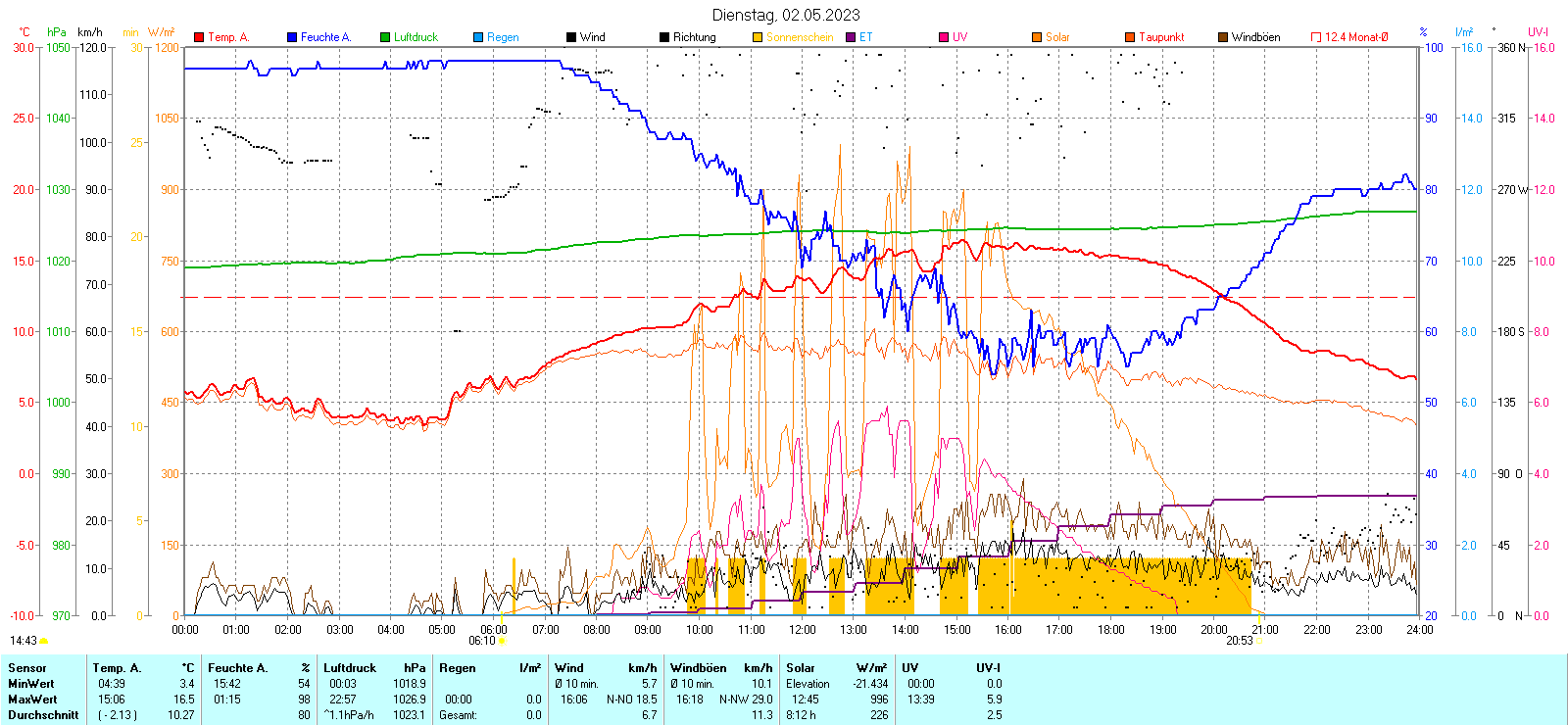
Task: Click the pink UV legend square
Action: pyautogui.click(x=944, y=37)
